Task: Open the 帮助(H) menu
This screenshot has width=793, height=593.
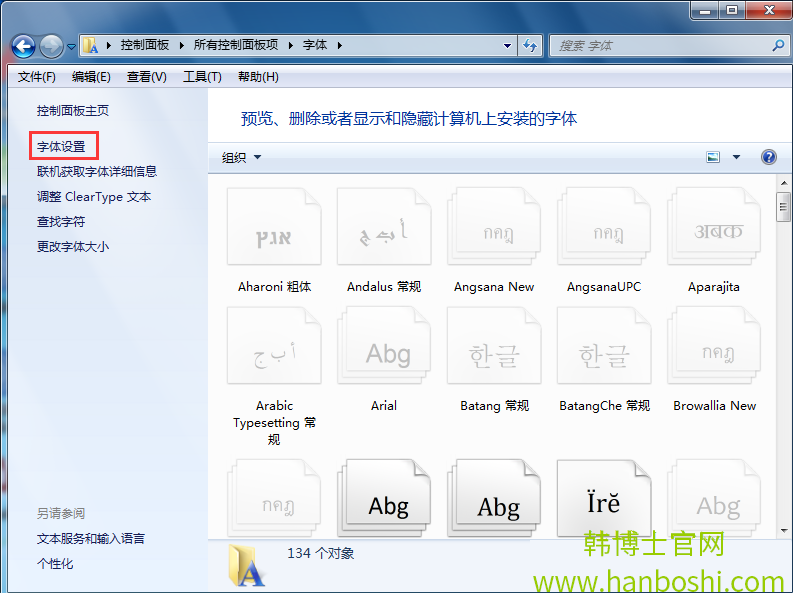Action: point(258,77)
